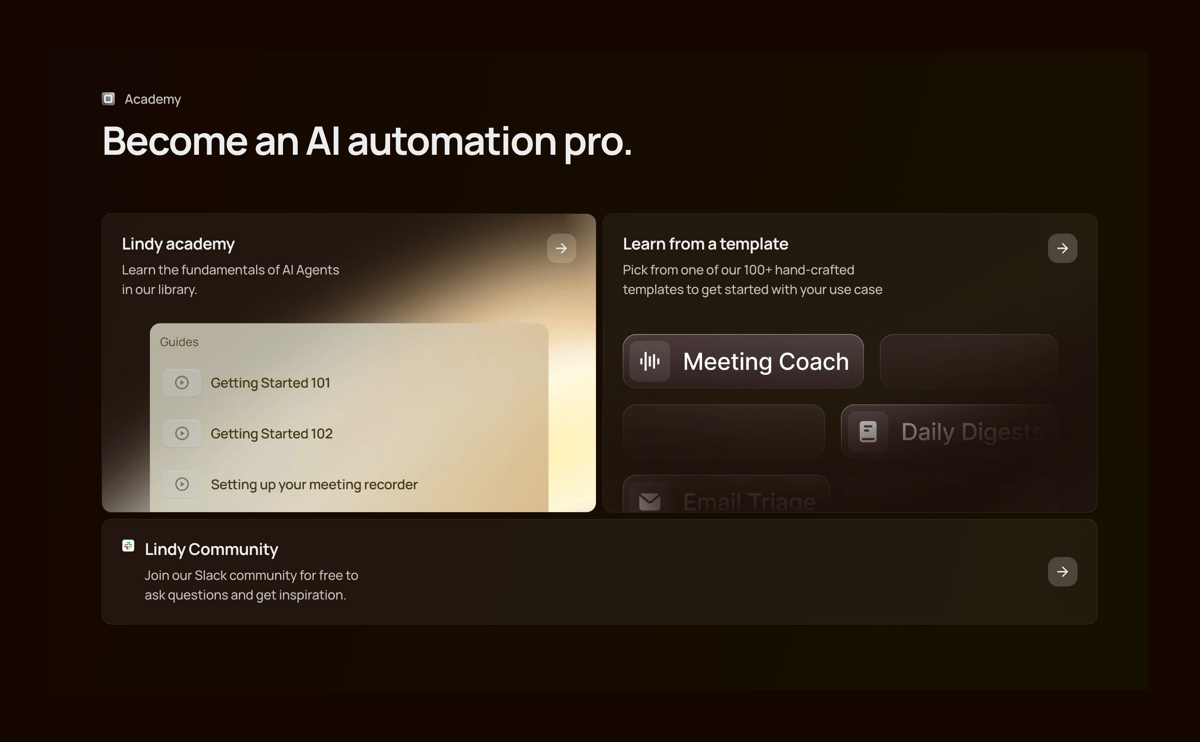Click the Slack icon beside Lindy Community
This screenshot has width=1200, height=742.
(x=128, y=545)
